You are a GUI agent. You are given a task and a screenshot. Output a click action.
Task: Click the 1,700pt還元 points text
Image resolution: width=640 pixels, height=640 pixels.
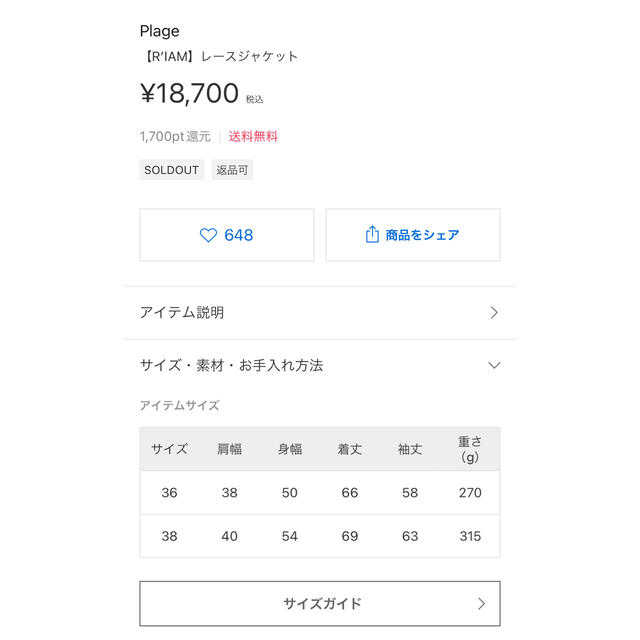[x=175, y=136]
